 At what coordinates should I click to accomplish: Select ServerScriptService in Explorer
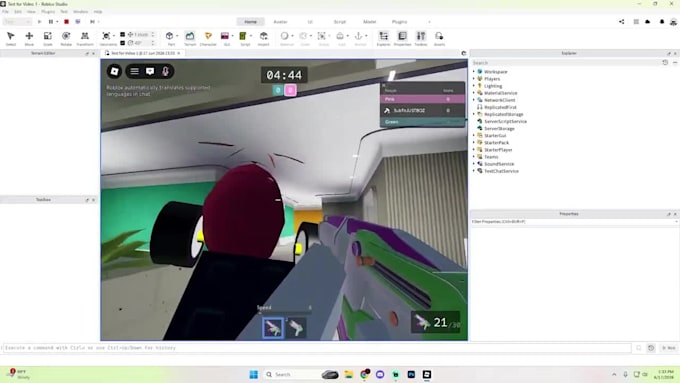(505, 121)
